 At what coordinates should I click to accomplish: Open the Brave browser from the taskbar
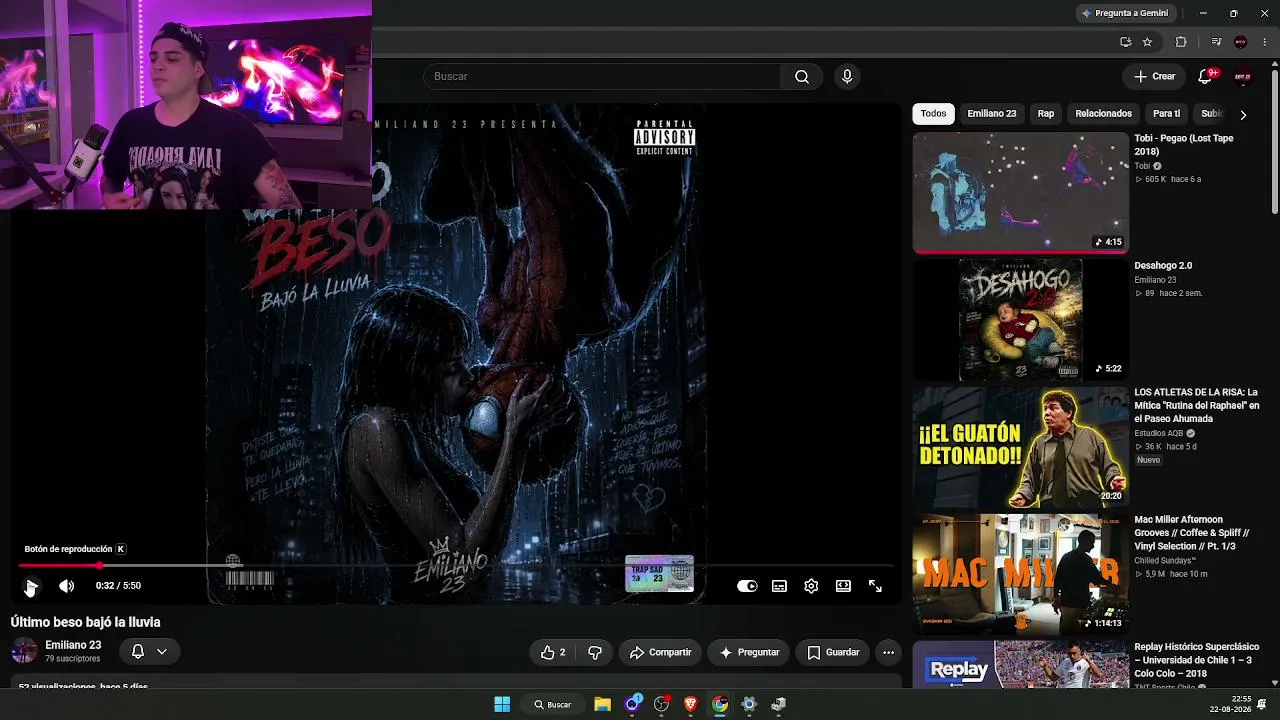tap(690, 704)
